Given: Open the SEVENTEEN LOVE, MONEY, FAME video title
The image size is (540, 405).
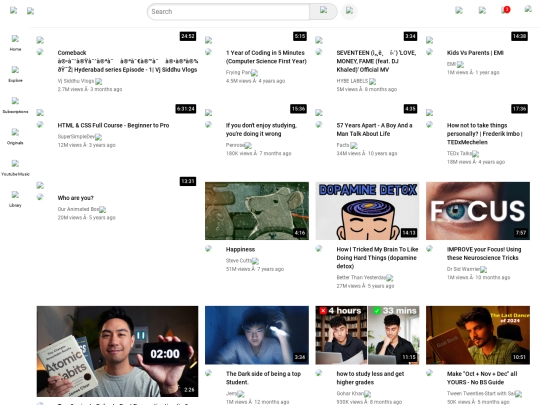Looking at the screenshot, I should 376,61.
